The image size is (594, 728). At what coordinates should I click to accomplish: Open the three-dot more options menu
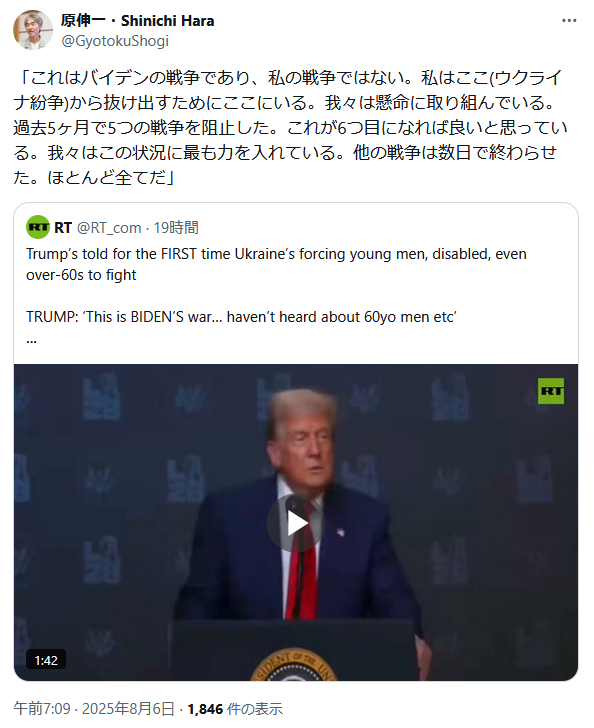click(x=568, y=21)
